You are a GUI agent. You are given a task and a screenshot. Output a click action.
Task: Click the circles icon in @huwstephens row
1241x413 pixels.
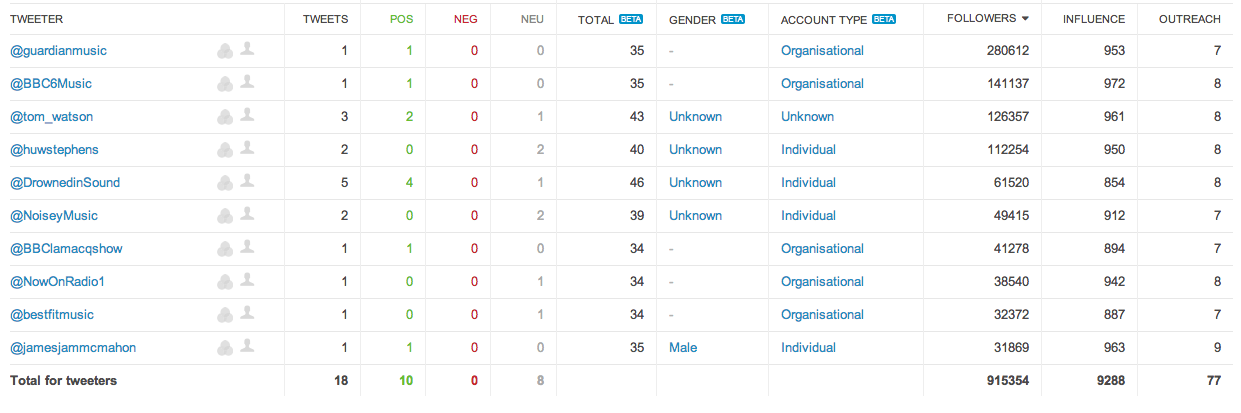click(x=225, y=149)
